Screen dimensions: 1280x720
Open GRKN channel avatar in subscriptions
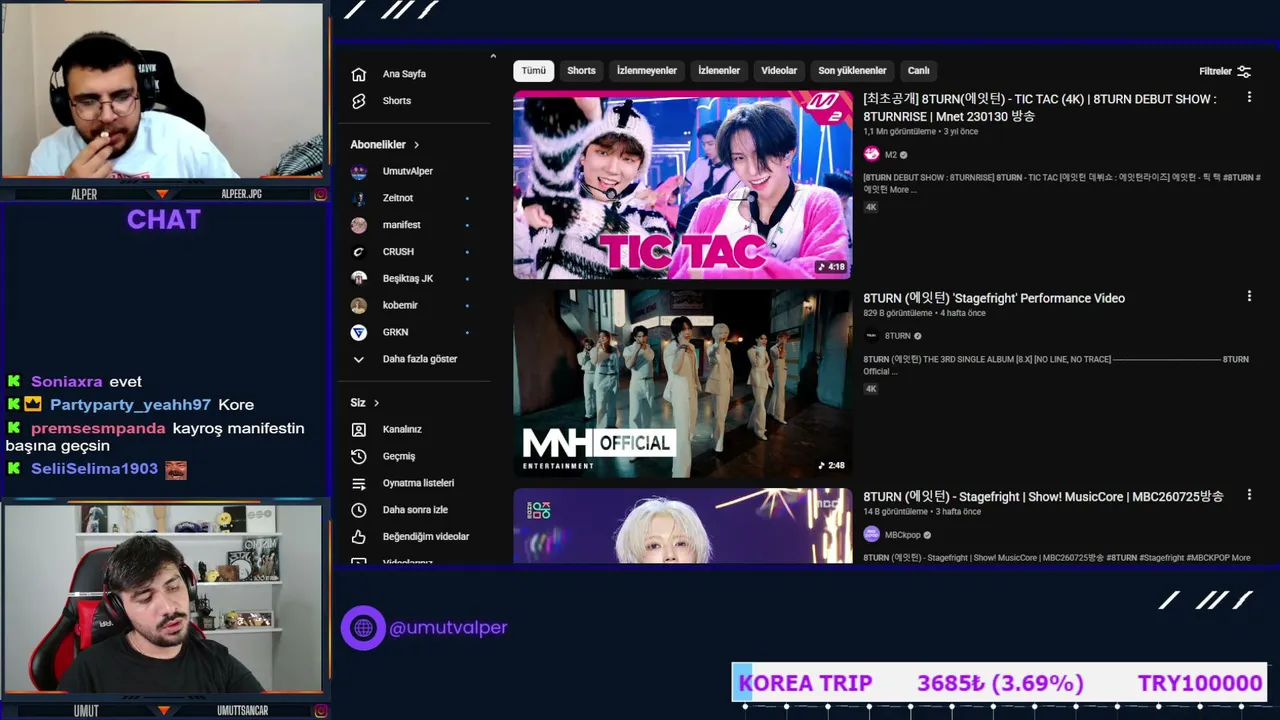(359, 332)
